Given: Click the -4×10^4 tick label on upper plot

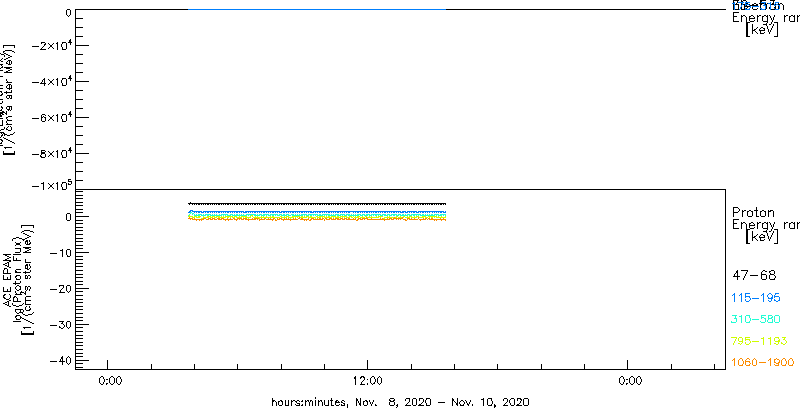Looking at the screenshot, I should pos(51,82).
